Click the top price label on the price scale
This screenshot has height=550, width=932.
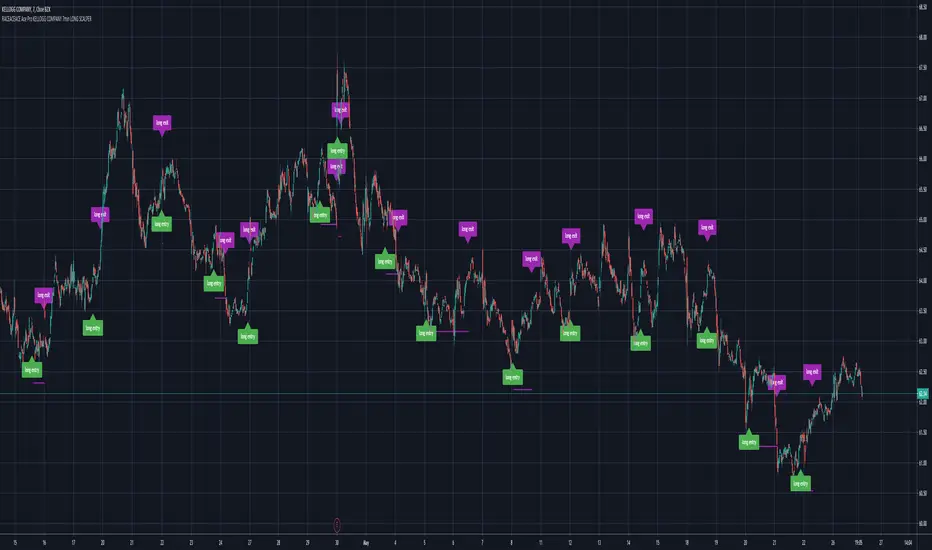(922, 7)
